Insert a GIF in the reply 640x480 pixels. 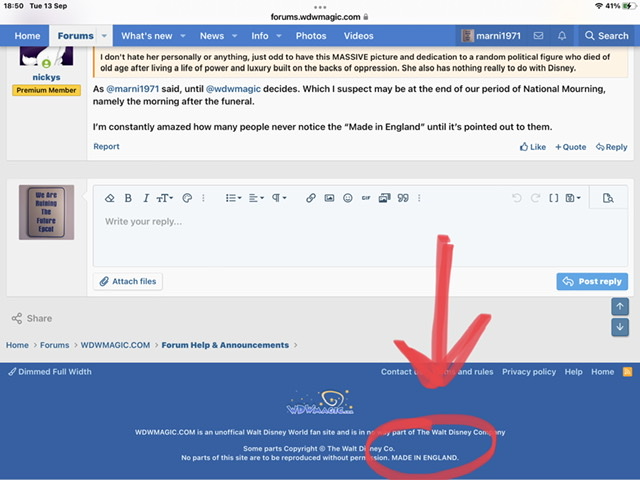click(x=366, y=198)
